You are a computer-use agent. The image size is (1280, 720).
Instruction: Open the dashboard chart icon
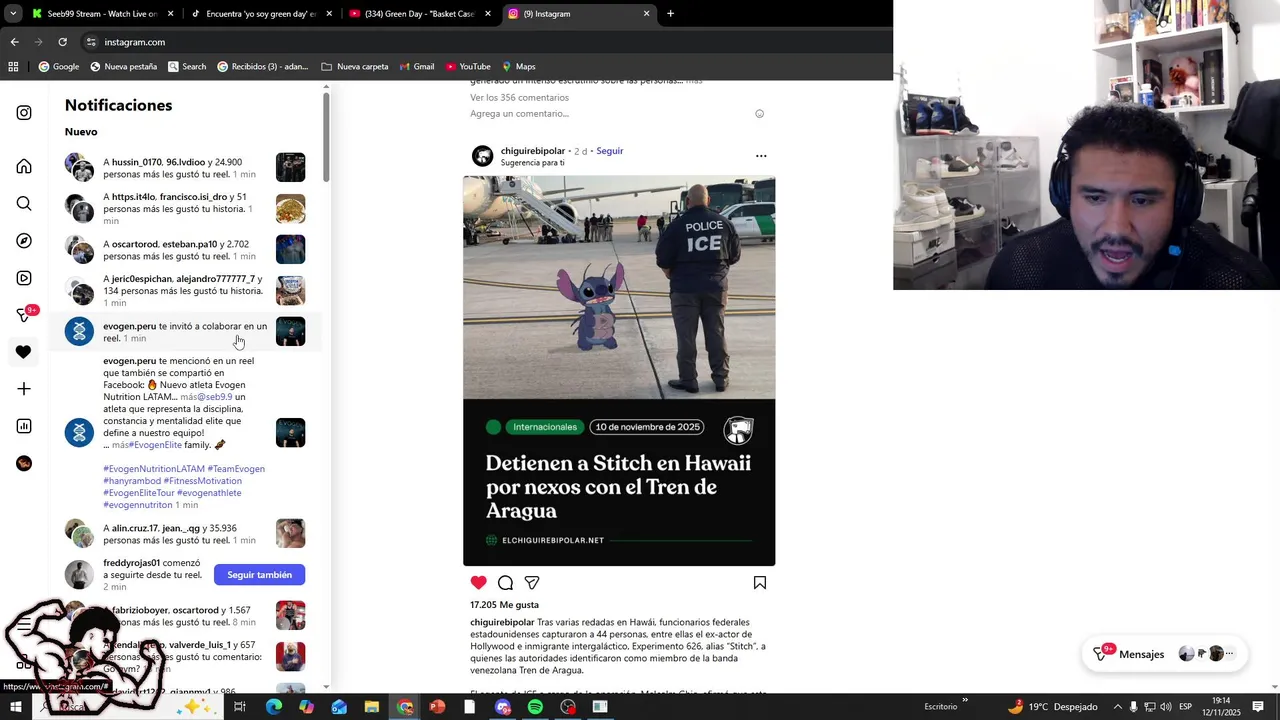click(24, 426)
